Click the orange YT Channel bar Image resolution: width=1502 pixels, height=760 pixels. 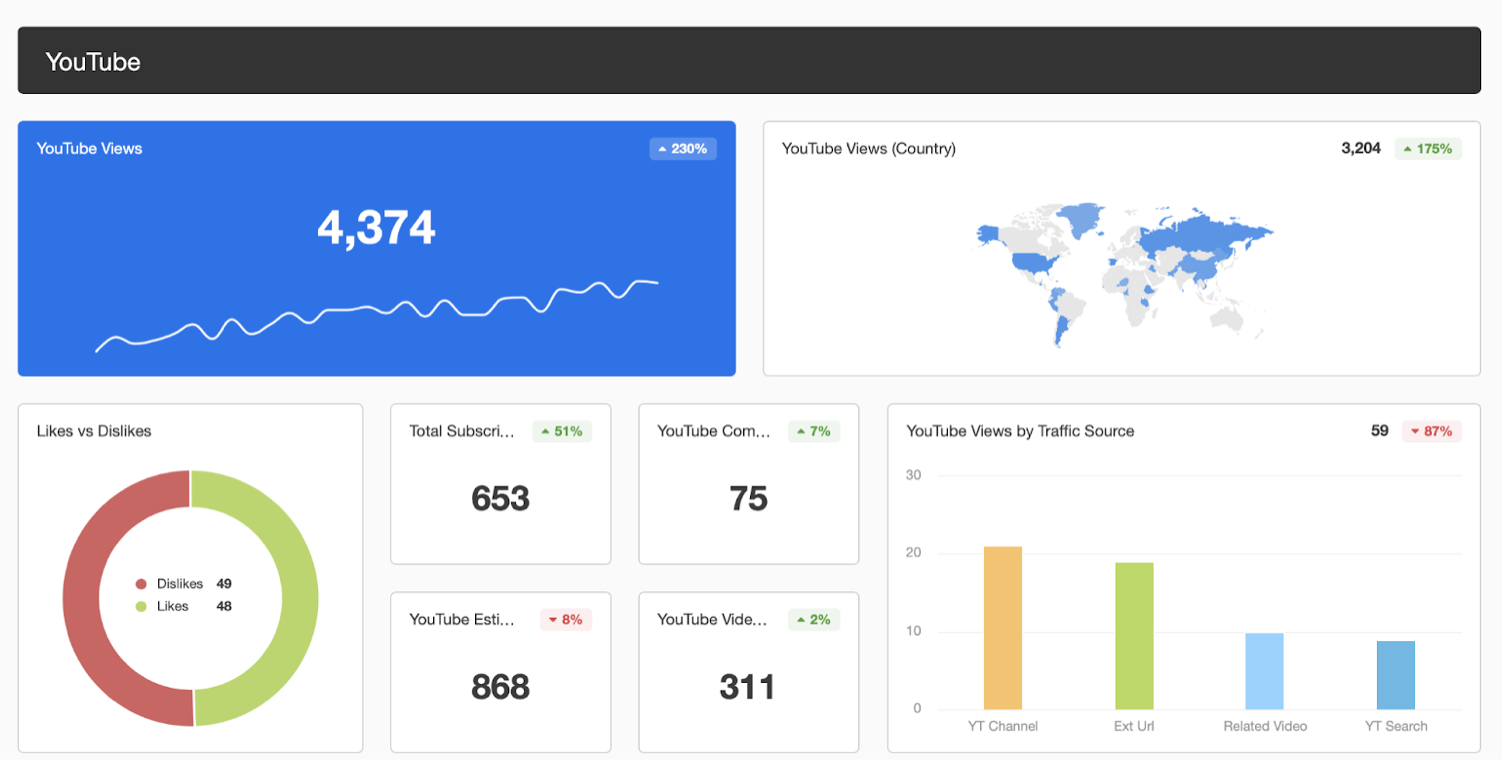click(x=1001, y=630)
